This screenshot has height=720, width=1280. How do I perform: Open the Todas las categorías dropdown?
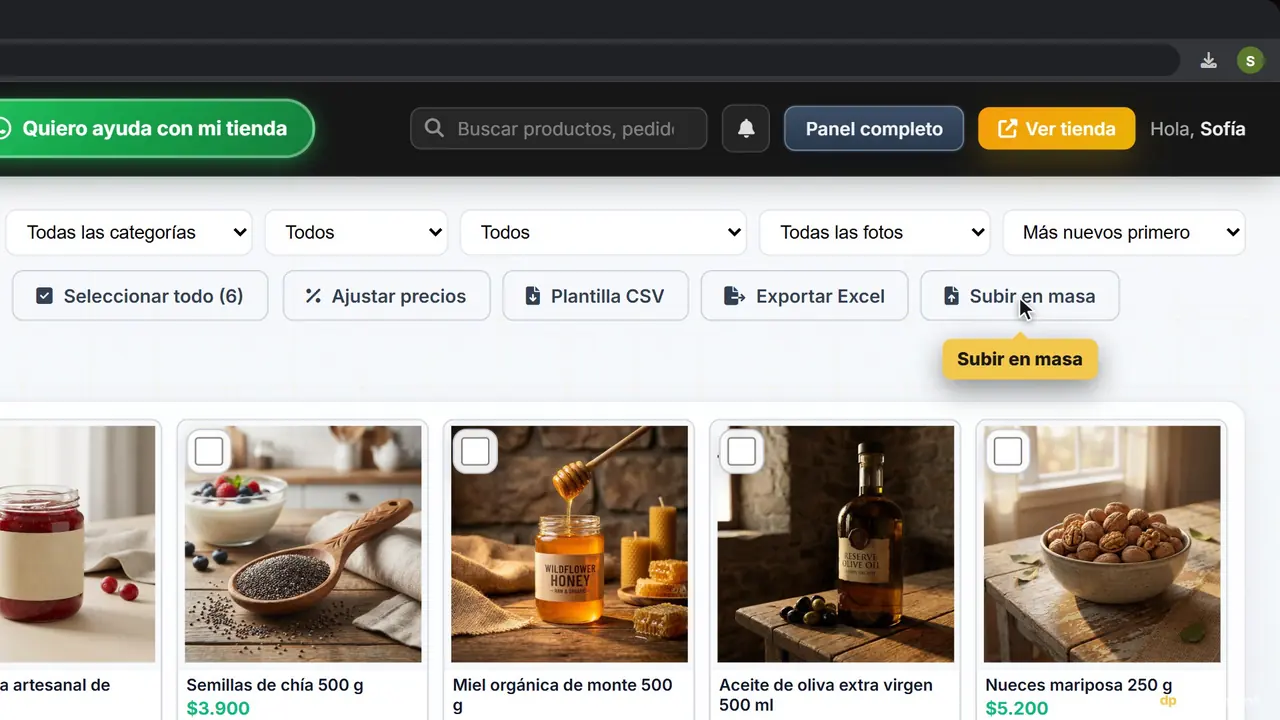coord(129,232)
